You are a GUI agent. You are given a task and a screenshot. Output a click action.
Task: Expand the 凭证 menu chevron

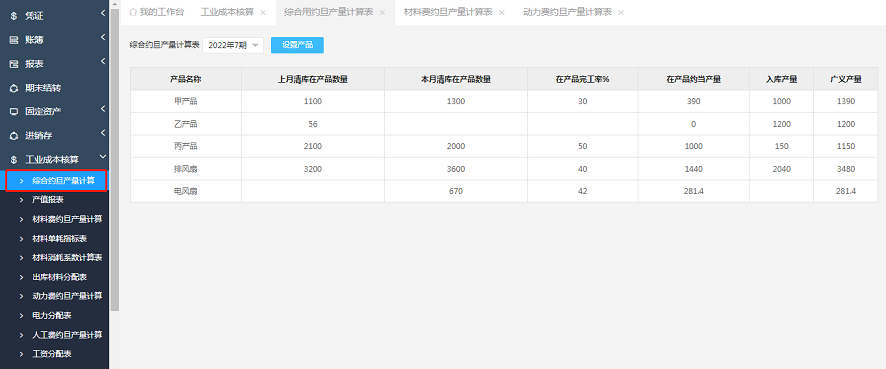pos(103,13)
